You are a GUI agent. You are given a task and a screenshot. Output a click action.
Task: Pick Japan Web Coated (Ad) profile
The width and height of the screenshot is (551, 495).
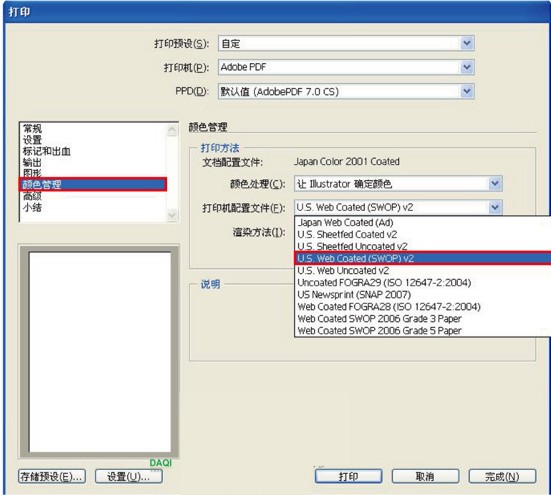(345, 222)
